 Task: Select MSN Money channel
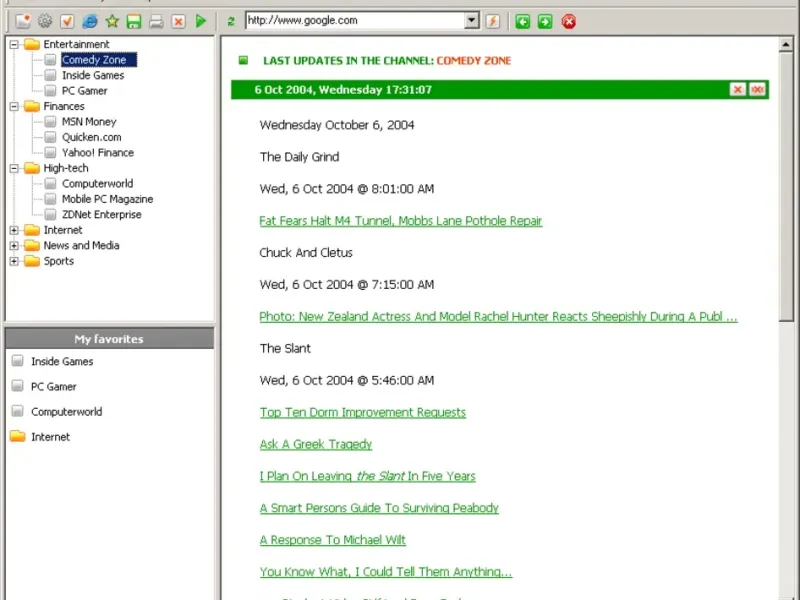[89, 121]
